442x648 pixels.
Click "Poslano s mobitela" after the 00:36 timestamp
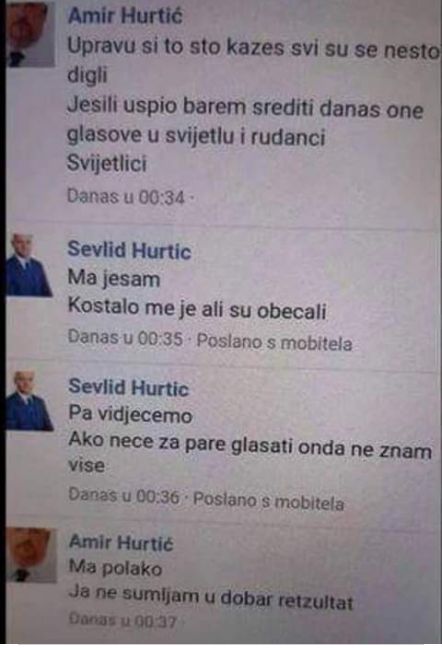coord(269,501)
